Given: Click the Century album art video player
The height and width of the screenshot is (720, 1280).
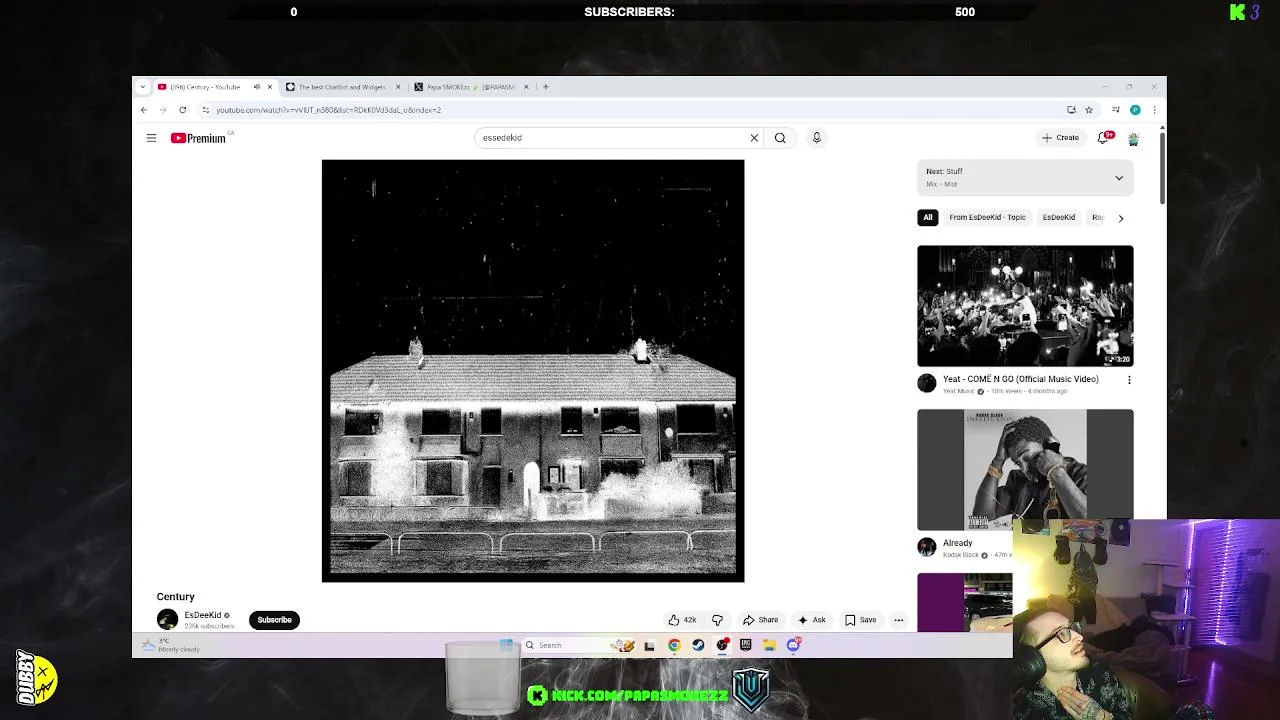Looking at the screenshot, I should point(533,370).
